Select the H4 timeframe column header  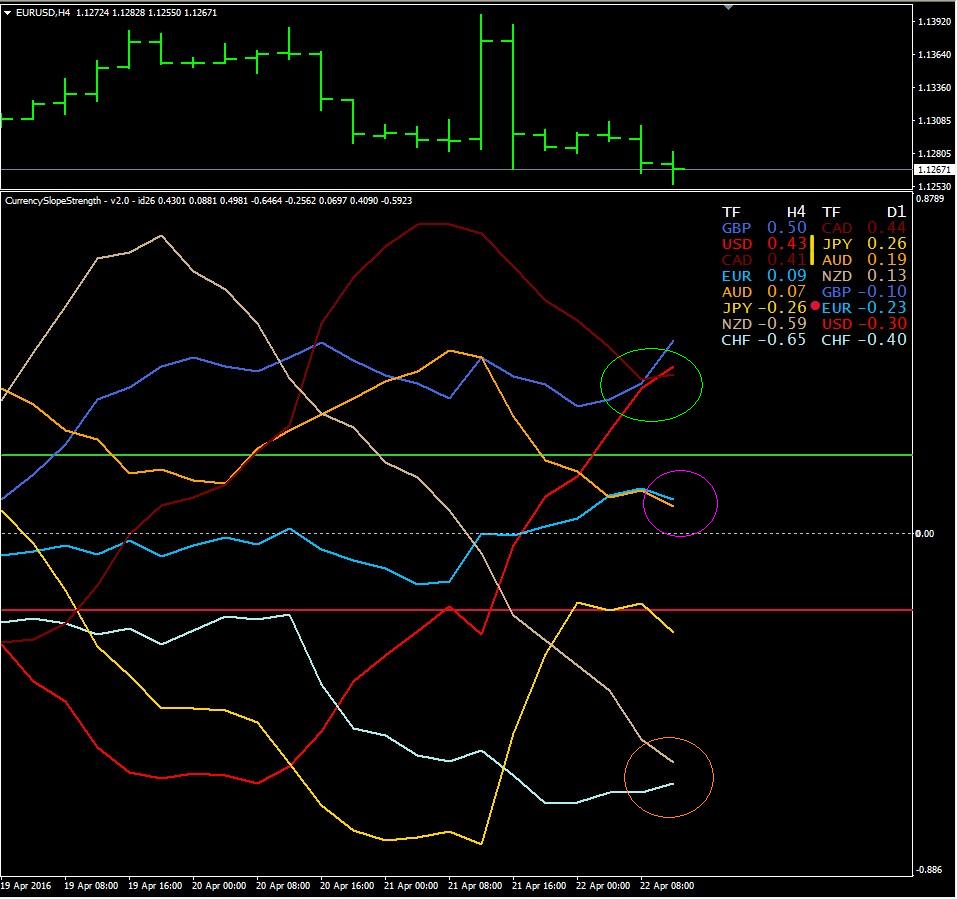point(796,212)
